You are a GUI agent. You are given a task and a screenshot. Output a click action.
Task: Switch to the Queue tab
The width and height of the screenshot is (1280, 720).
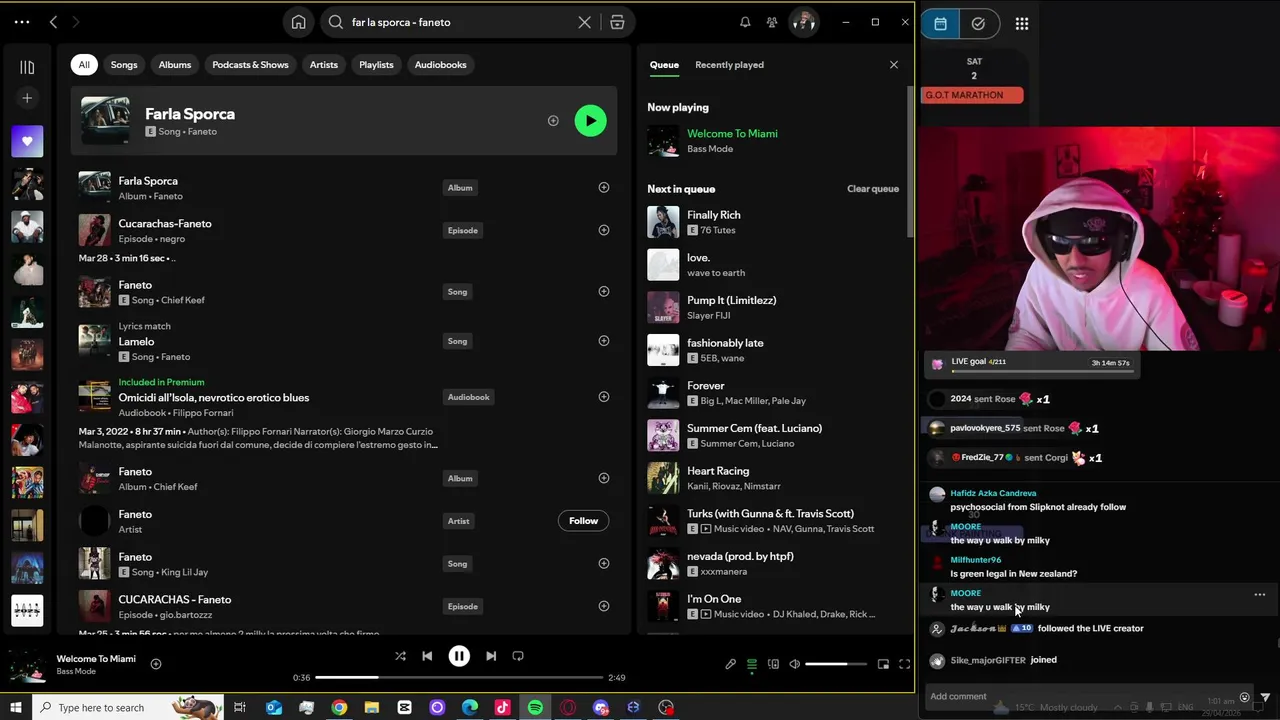(x=664, y=65)
